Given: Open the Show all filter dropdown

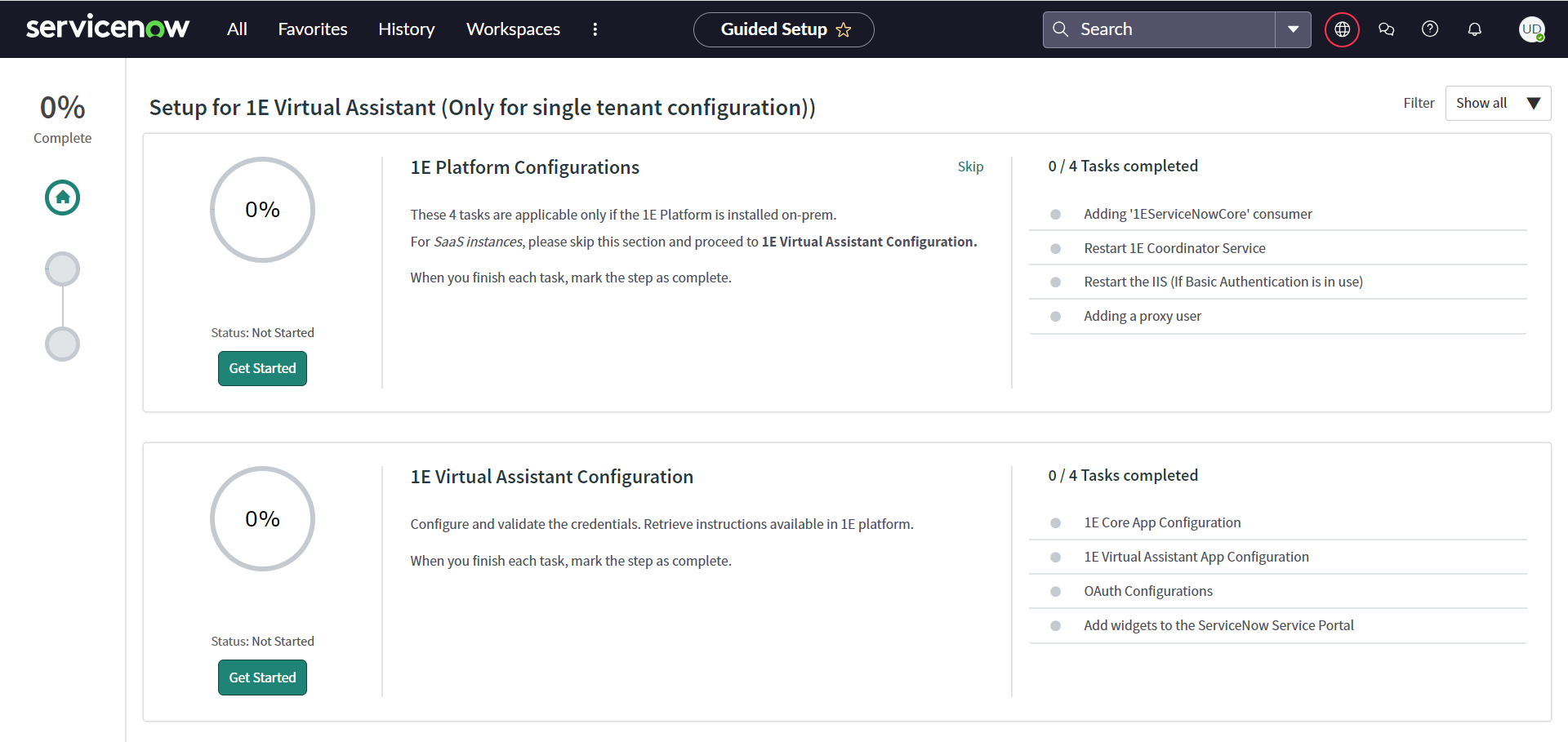Looking at the screenshot, I should [1498, 103].
